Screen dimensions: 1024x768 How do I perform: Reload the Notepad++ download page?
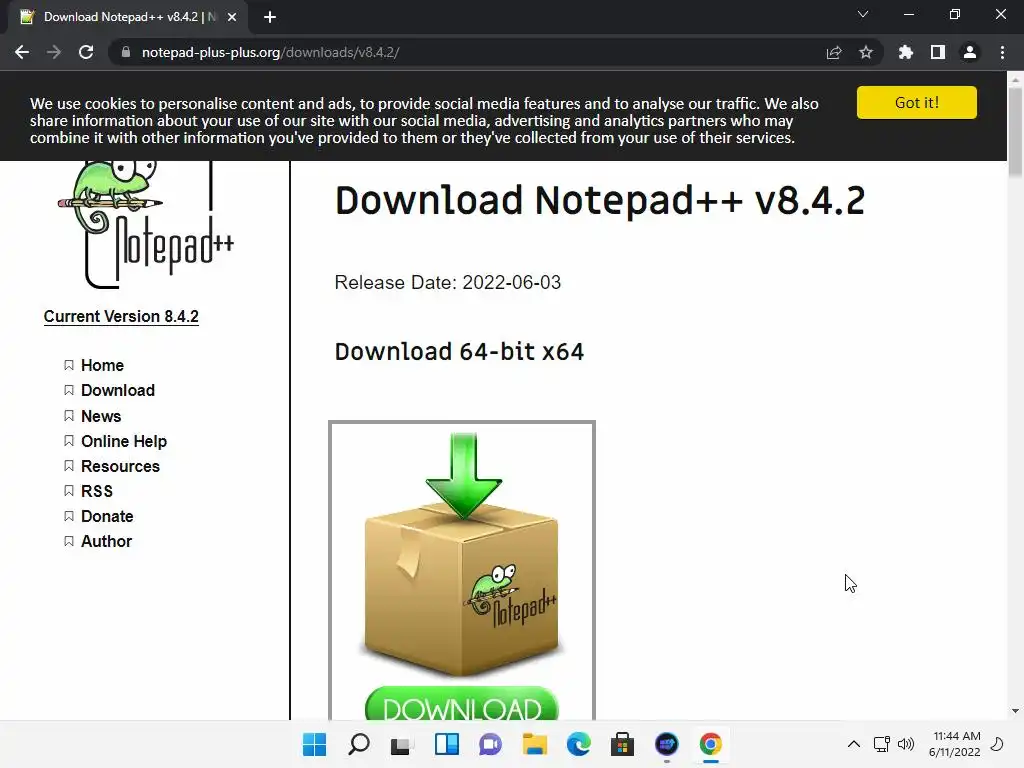click(86, 52)
